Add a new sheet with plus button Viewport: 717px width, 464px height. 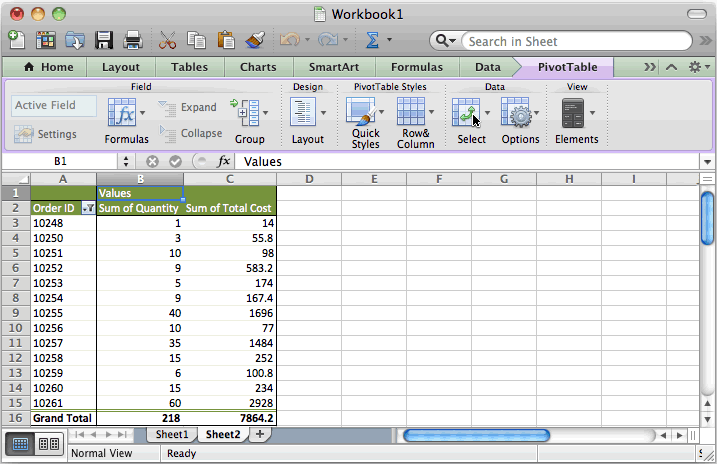pyautogui.click(x=260, y=434)
